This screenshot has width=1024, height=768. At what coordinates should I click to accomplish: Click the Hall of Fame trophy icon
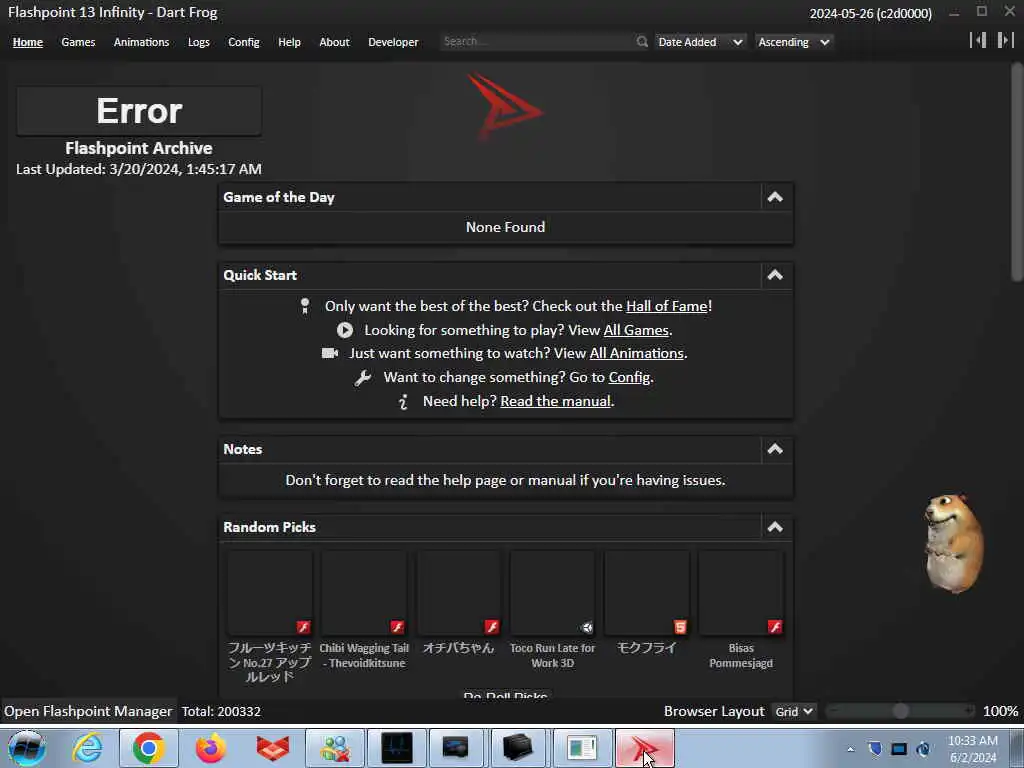tap(305, 306)
